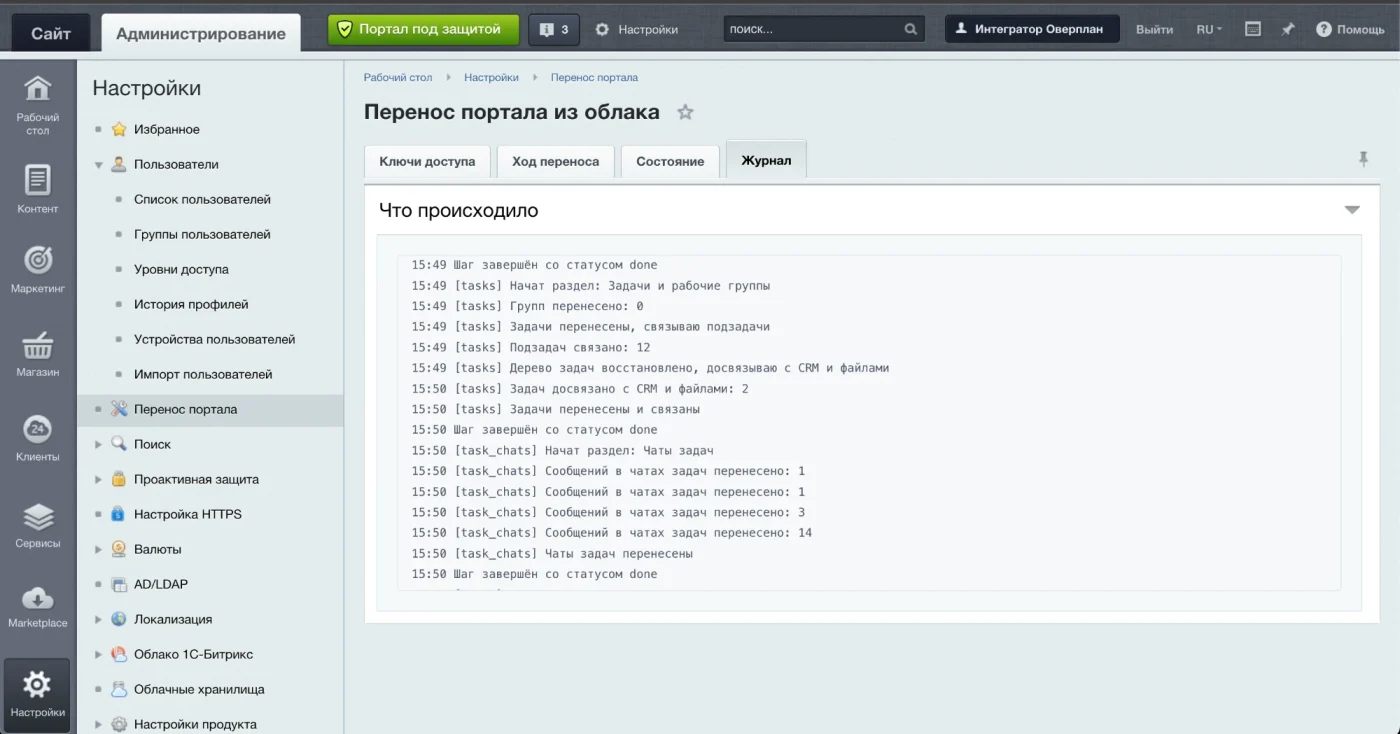Expand the Валюты tree node
1400x734 pixels.
(x=98, y=549)
